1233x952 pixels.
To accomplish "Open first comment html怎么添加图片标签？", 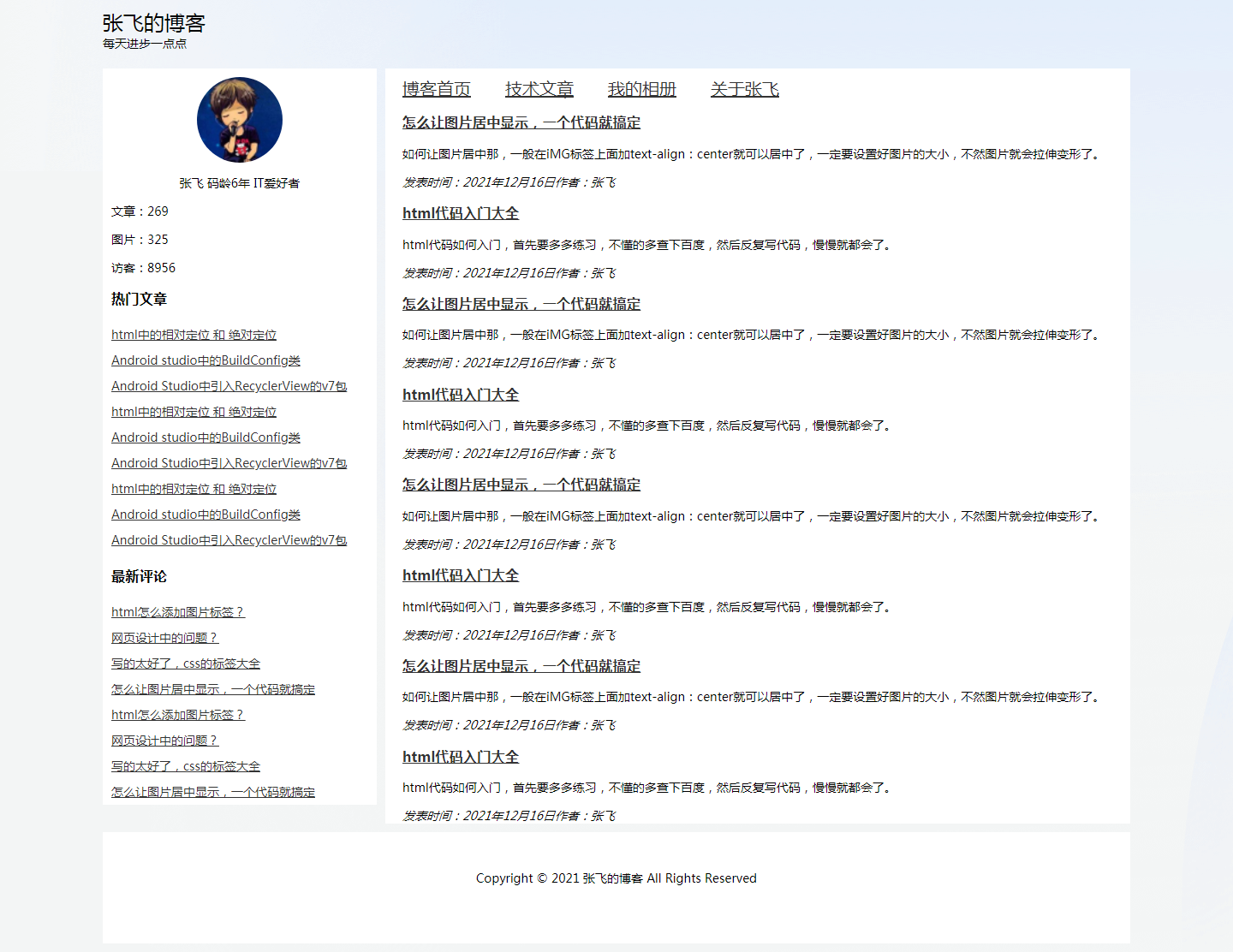I will click(177, 612).
